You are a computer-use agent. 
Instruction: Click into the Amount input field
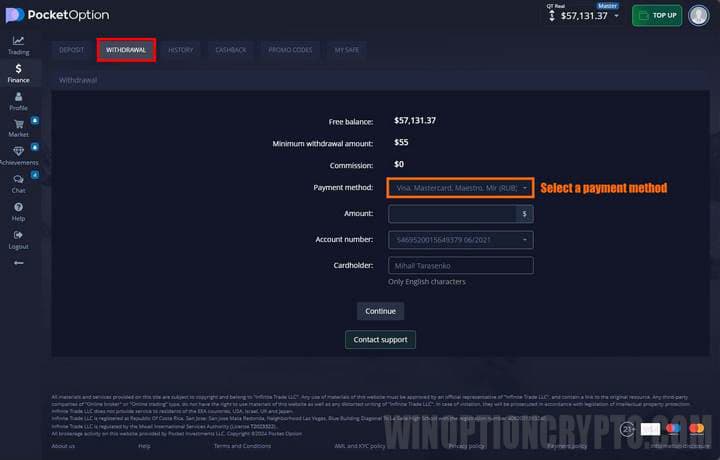coord(452,213)
